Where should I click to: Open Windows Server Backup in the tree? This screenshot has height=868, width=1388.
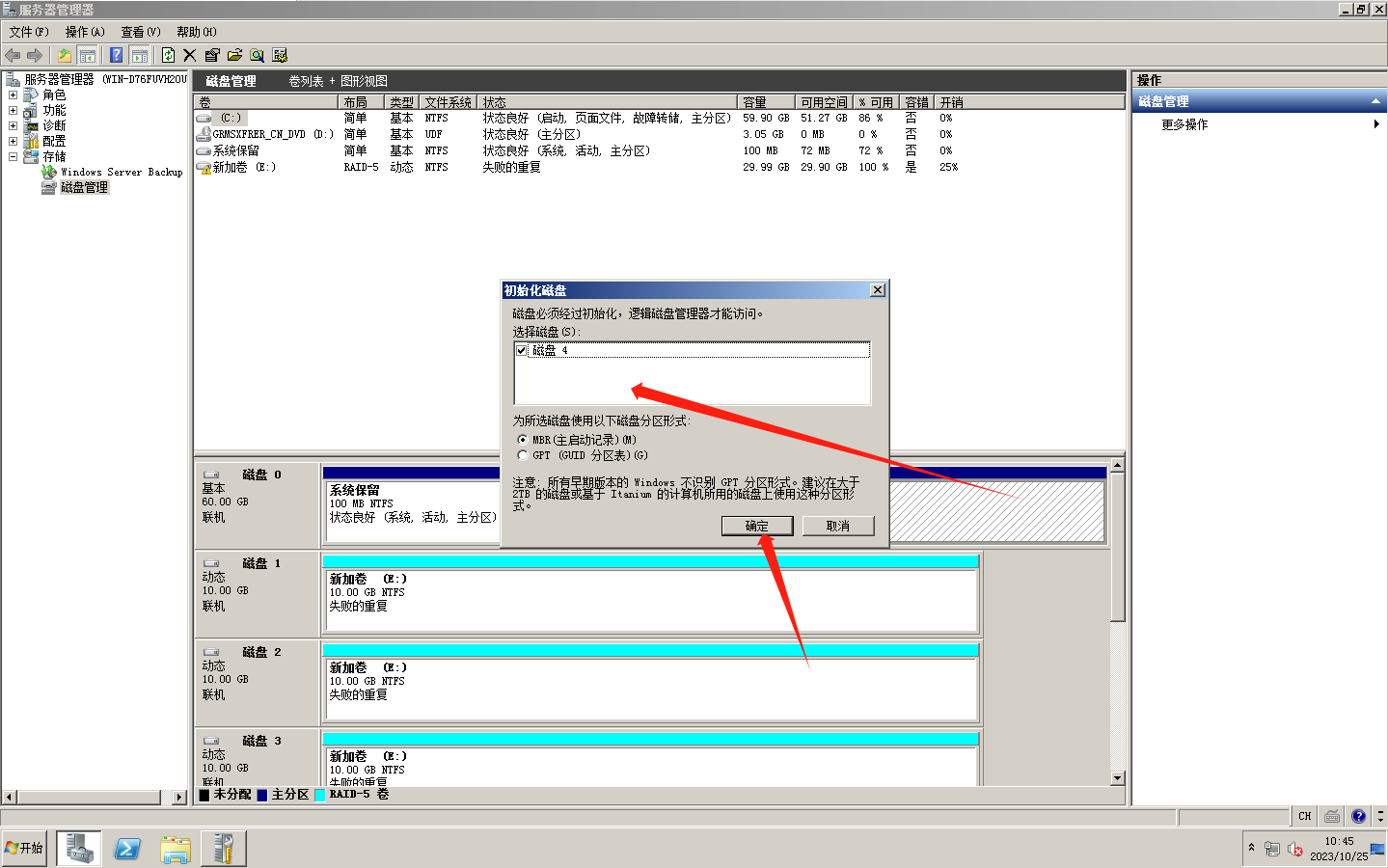122,172
